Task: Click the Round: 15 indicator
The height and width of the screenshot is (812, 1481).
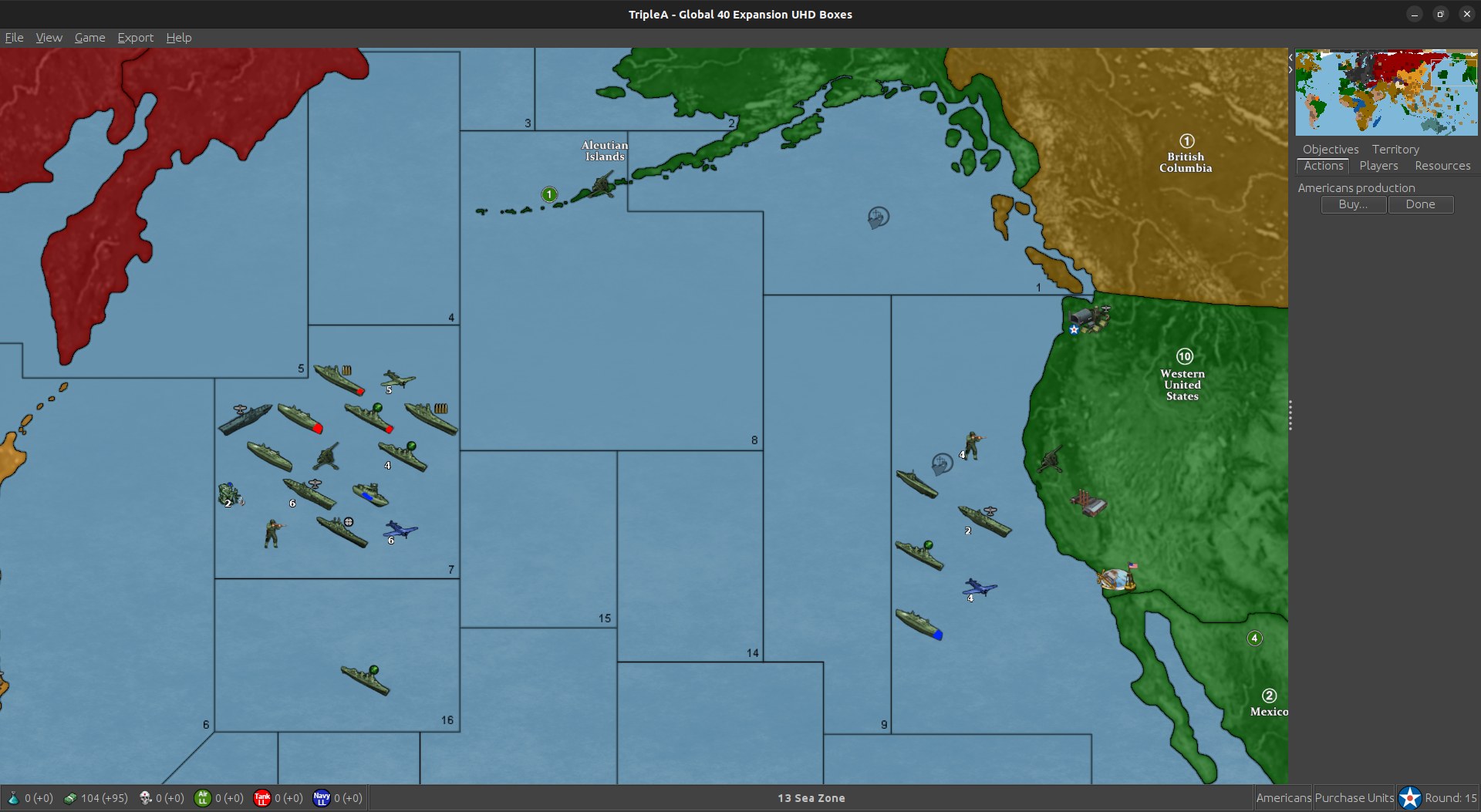Action: (x=1451, y=798)
